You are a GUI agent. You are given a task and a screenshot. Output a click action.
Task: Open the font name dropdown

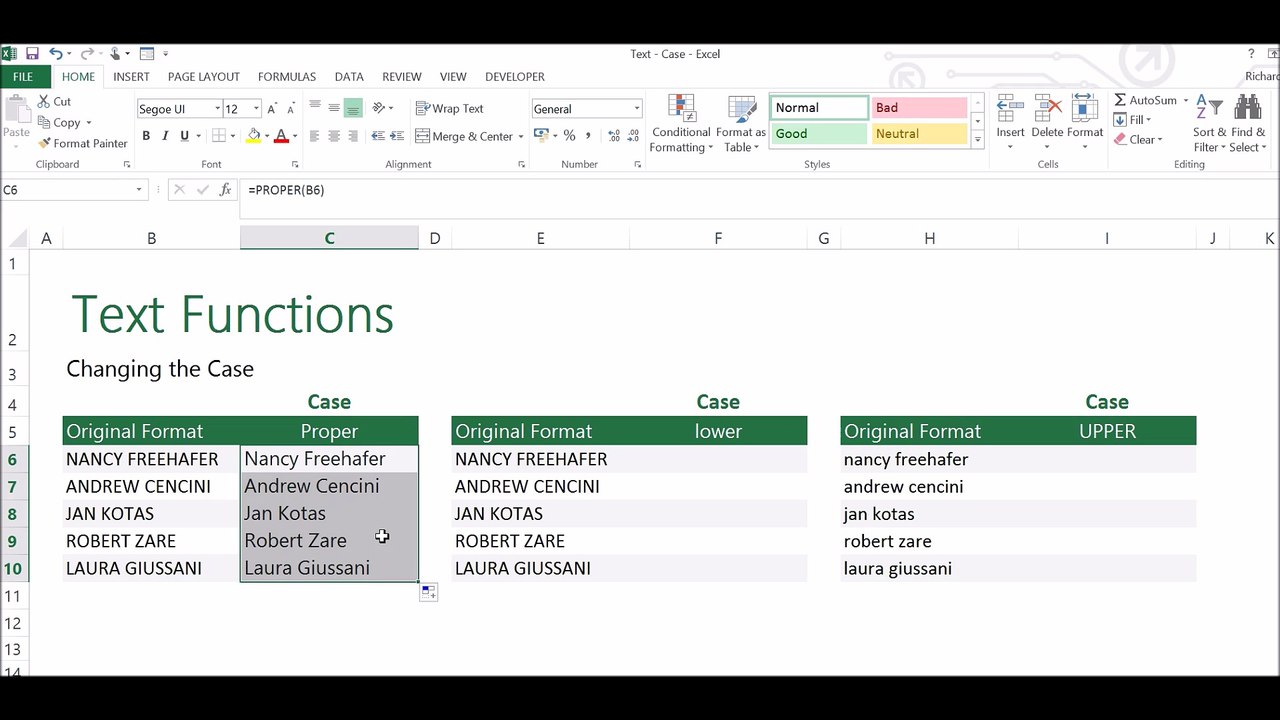point(217,109)
